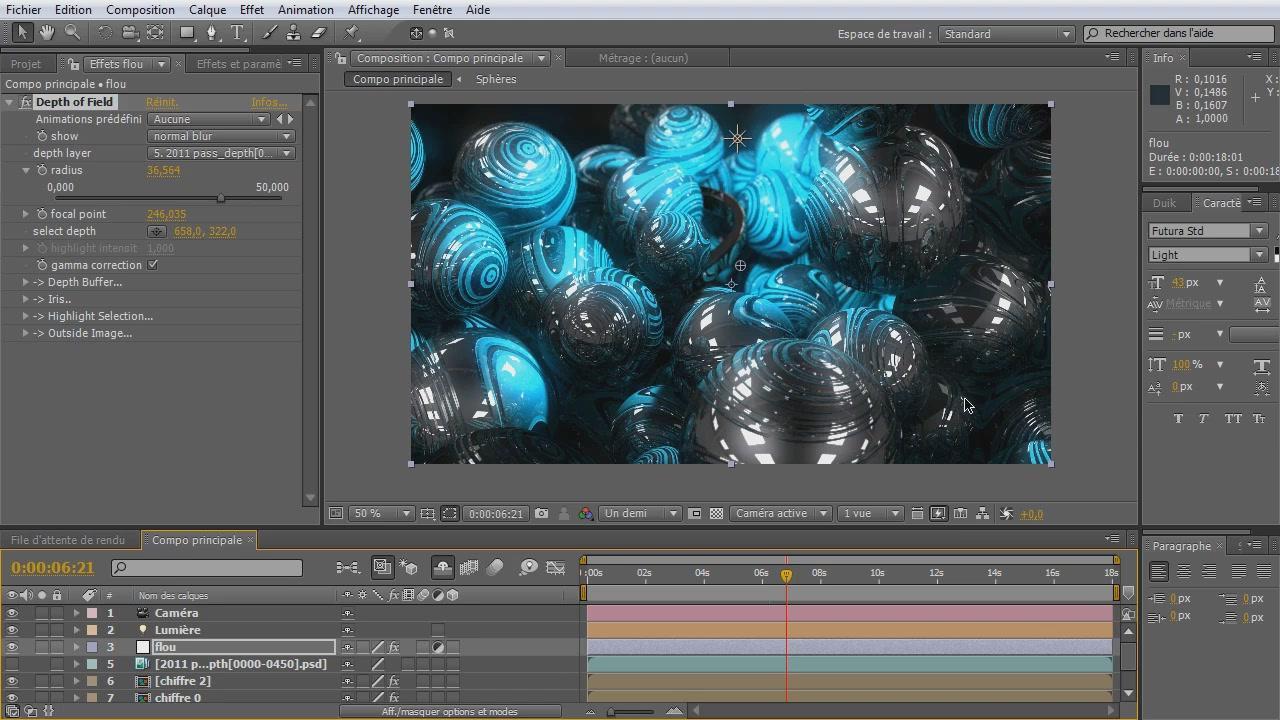1280x720 pixels.
Task: Select the Unified Camera tool
Action: [130, 33]
